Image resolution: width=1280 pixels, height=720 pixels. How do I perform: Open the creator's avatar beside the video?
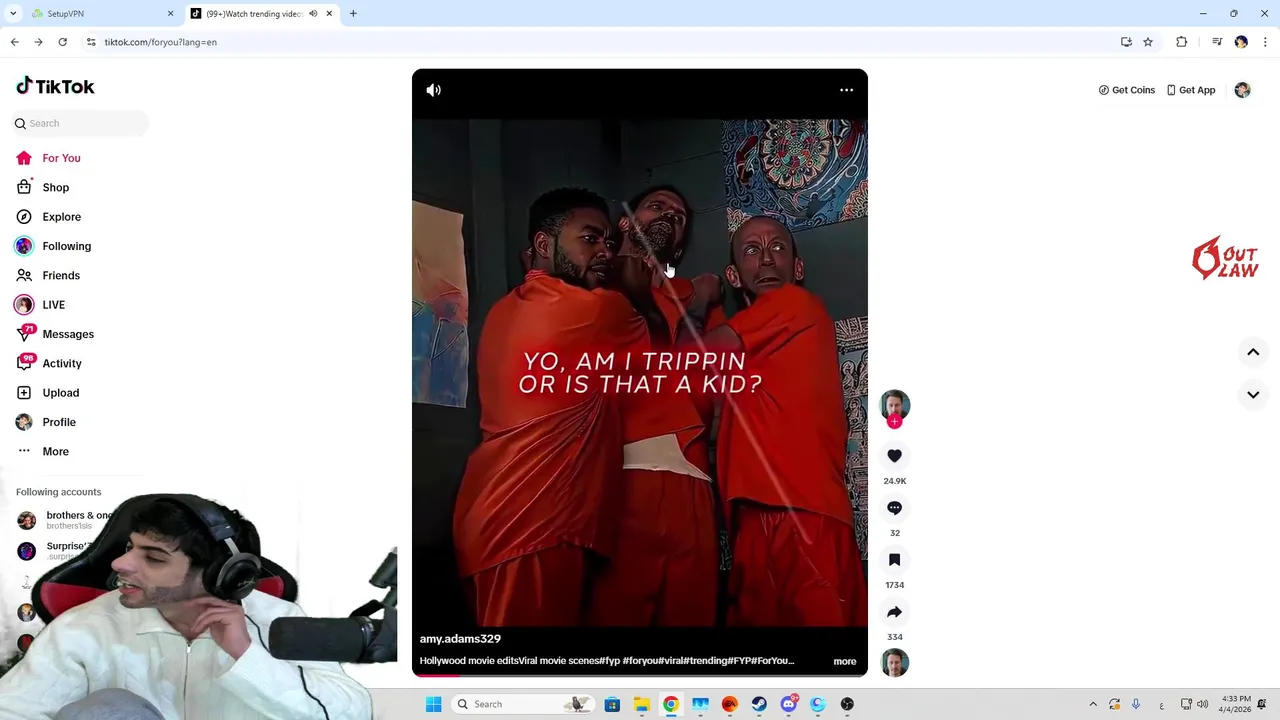(x=894, y=404)
